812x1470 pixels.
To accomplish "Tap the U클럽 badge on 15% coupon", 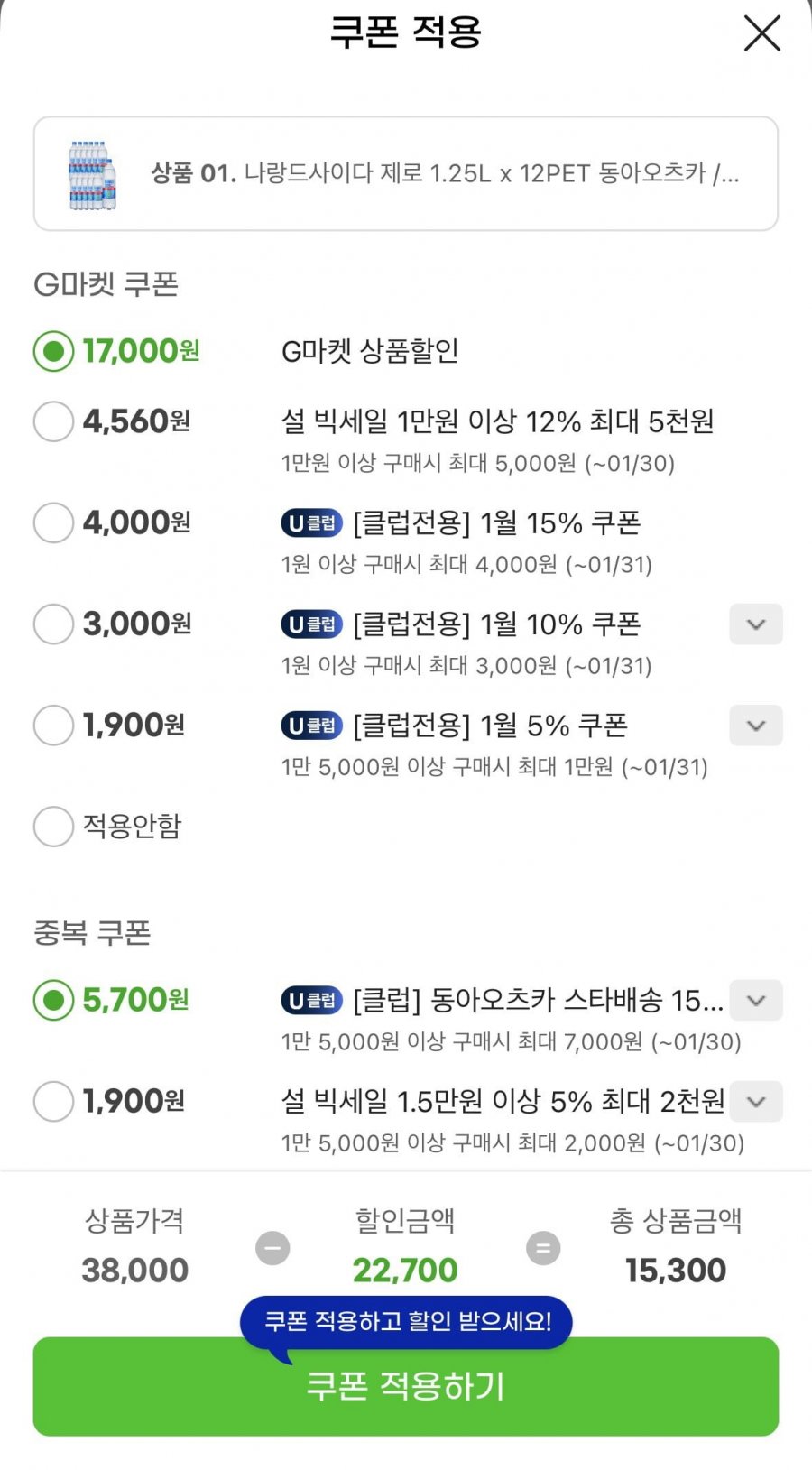I will tap(311, 522).
